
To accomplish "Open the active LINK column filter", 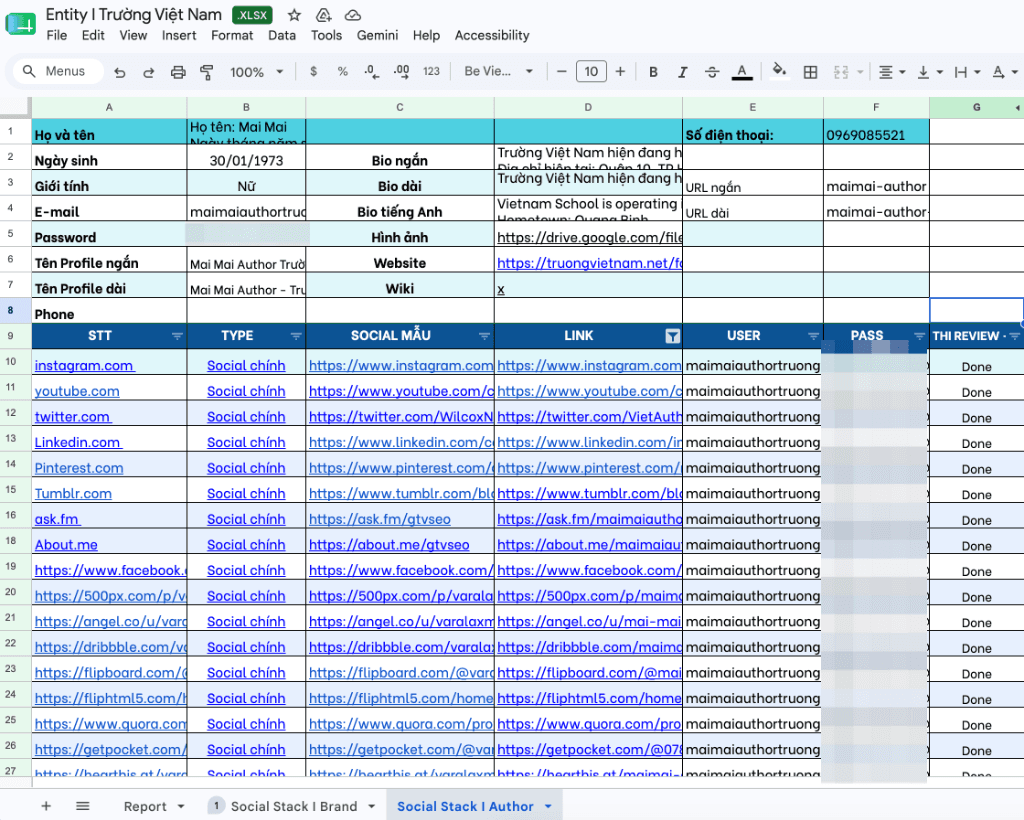I will coord(672,336).
